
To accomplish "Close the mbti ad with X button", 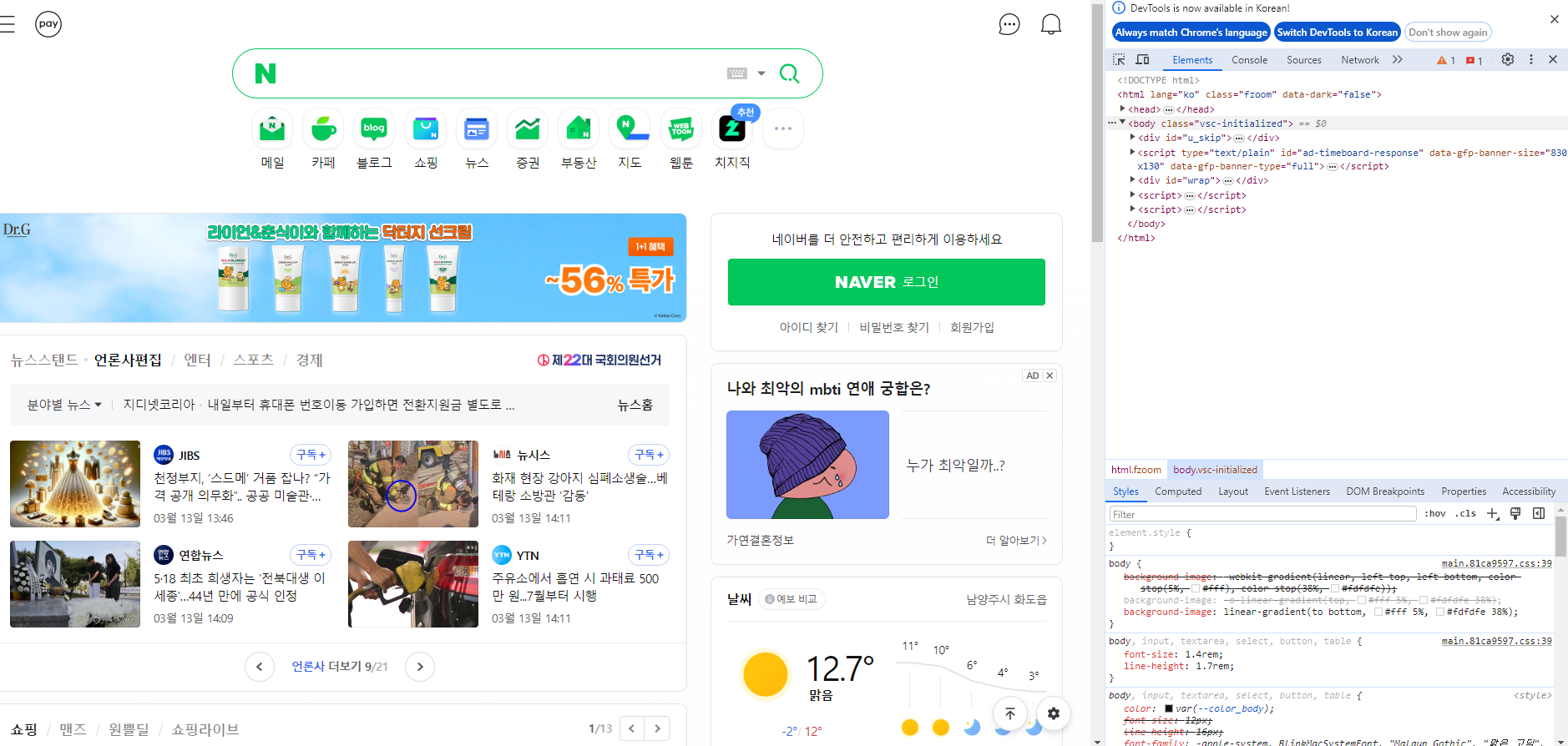I will tap(1050, 376).
